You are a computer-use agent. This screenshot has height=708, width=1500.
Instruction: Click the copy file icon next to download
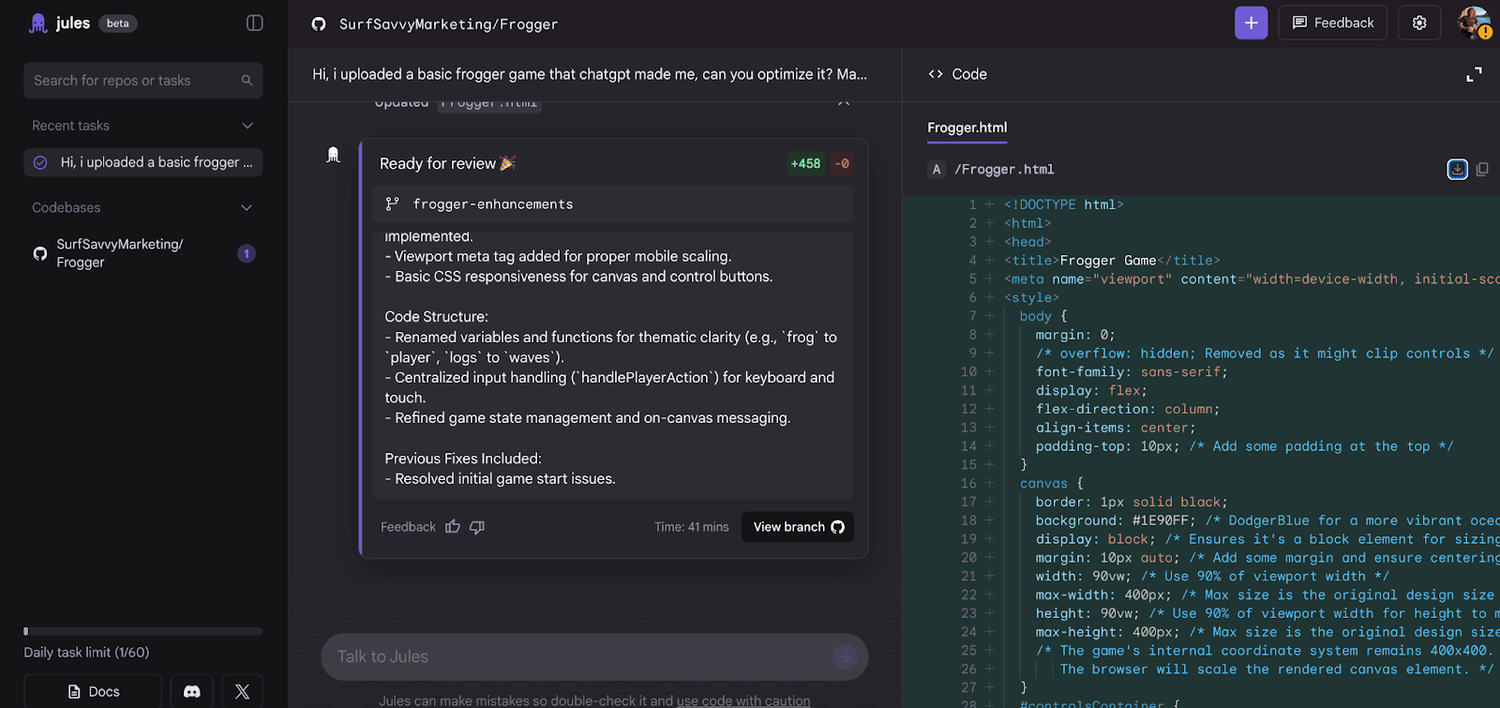(1482, 169)
